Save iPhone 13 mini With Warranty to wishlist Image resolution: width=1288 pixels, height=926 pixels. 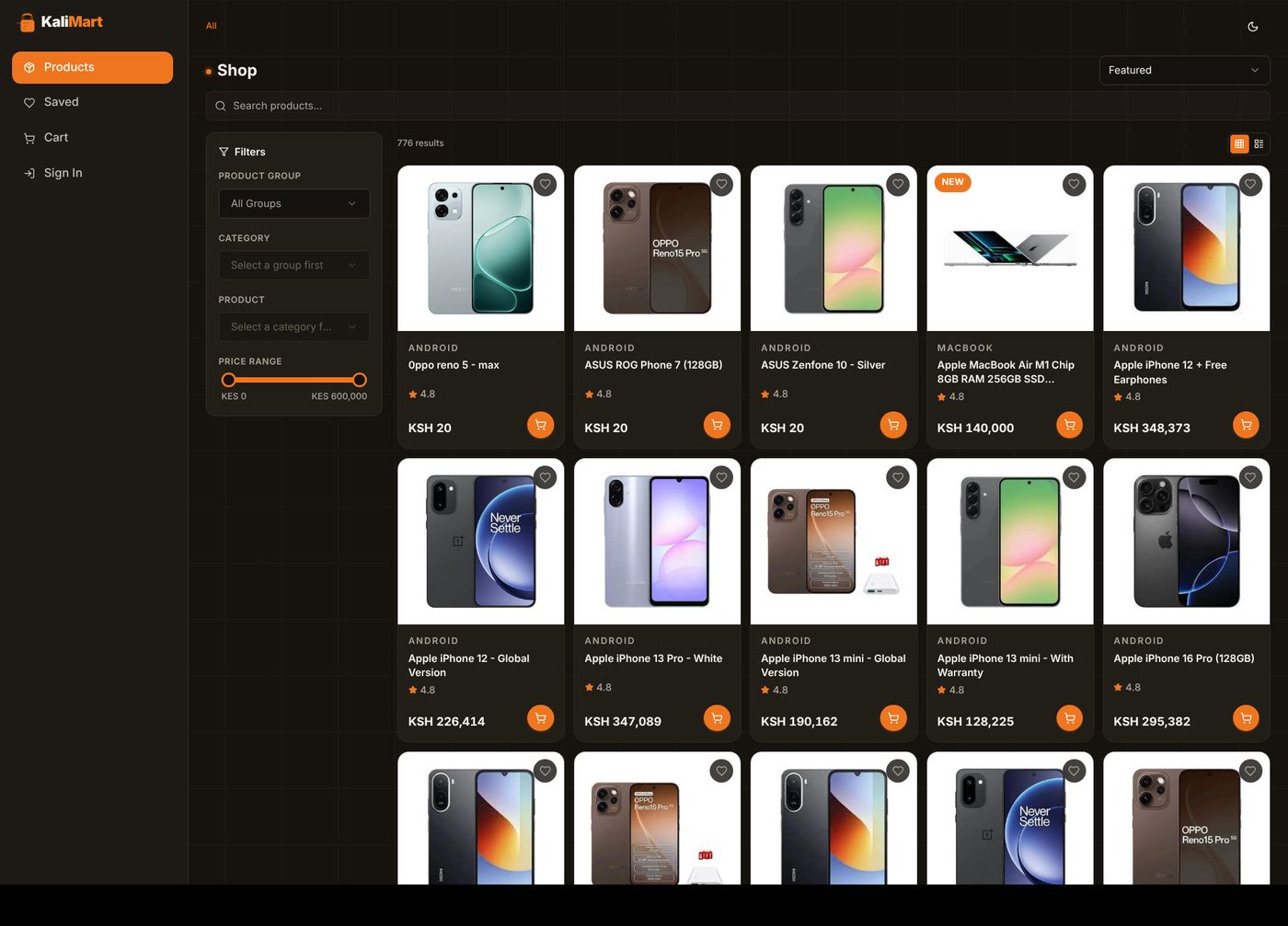[x=1074, y=477]
